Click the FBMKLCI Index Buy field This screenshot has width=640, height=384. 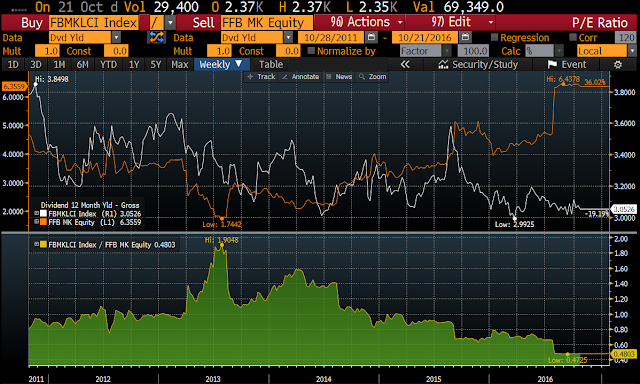click(94, 22)
